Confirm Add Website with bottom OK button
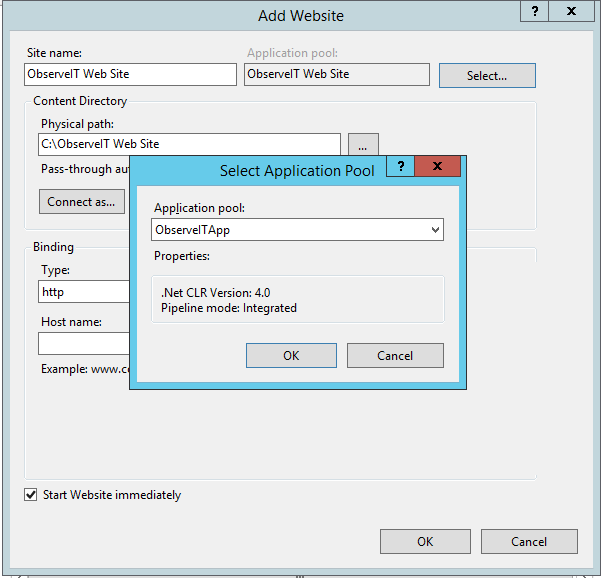The height and width of the screenshot is (578, 601). point(425,541)
